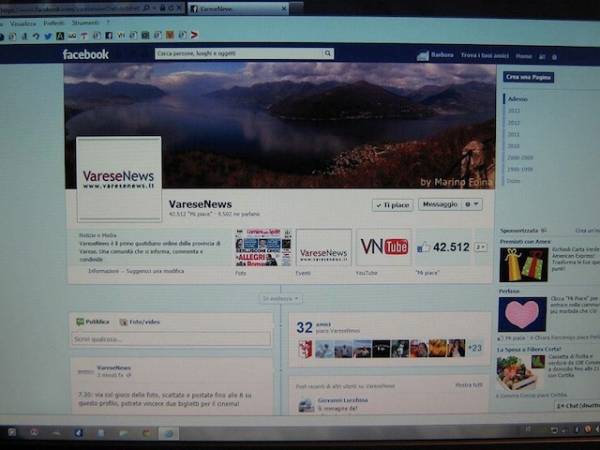Click Barbara's profile picture in header
600x450 pixels.
coord(422,56)
